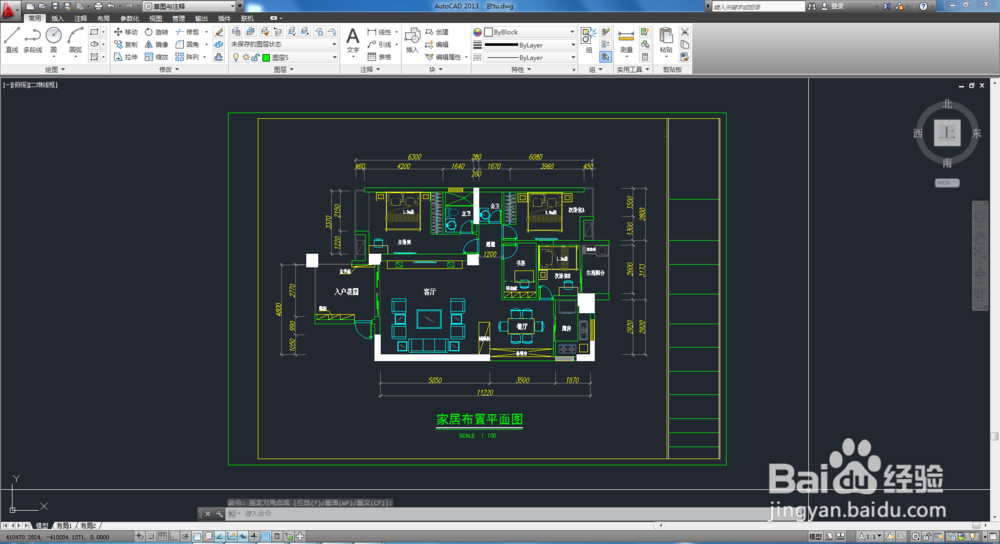Open the Text (文字) annotation tool
The width and height of the screenshot is (1000, 544).
tap(353, 41)
